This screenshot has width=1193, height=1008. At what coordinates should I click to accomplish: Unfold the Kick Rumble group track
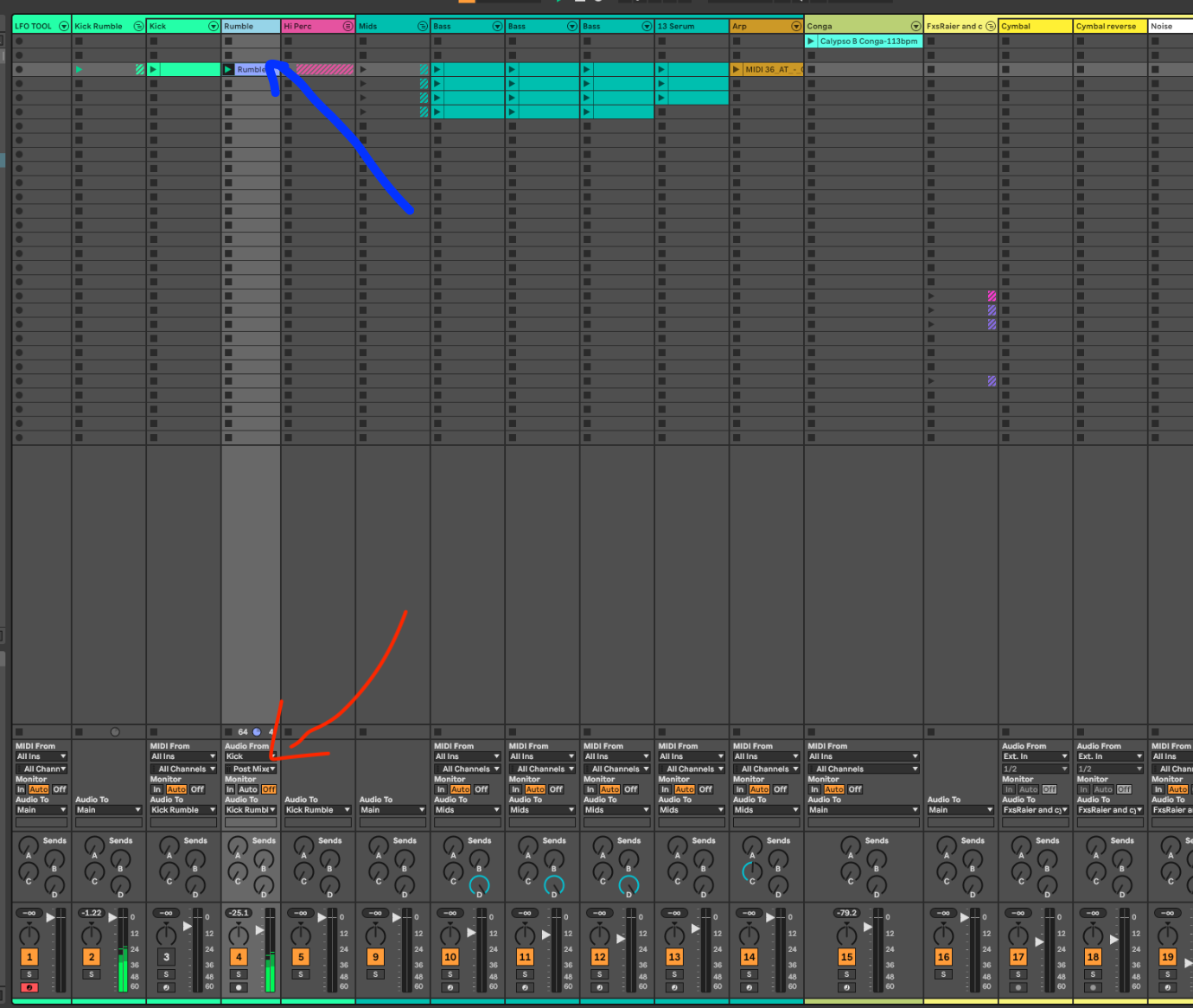coord(138,26)
